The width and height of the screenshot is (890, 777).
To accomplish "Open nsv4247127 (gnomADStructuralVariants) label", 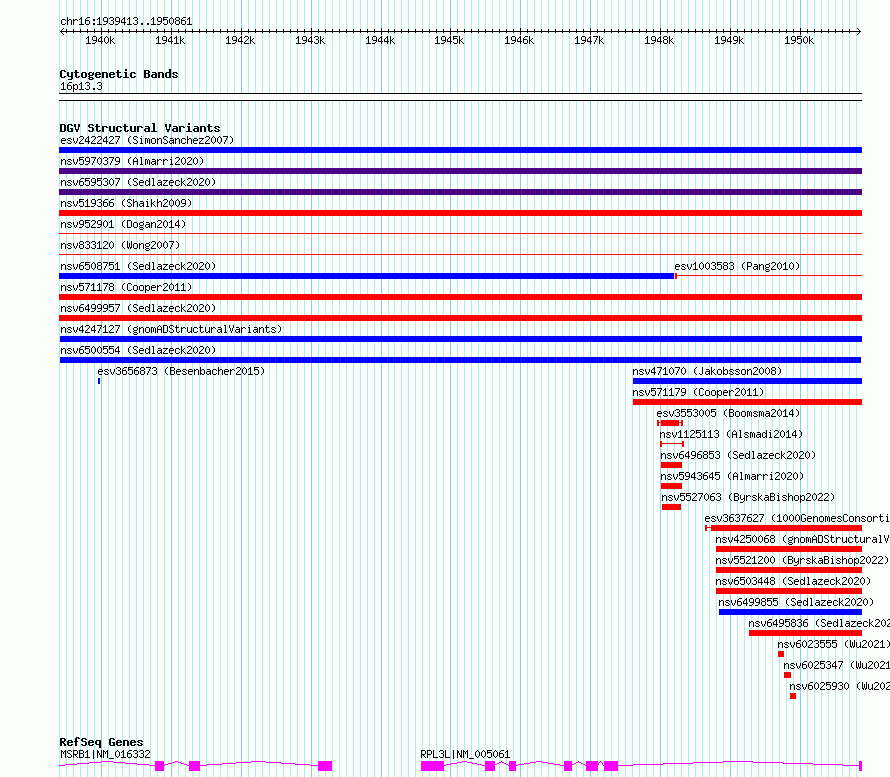I will pyautogui.click(x=171, y=329).
